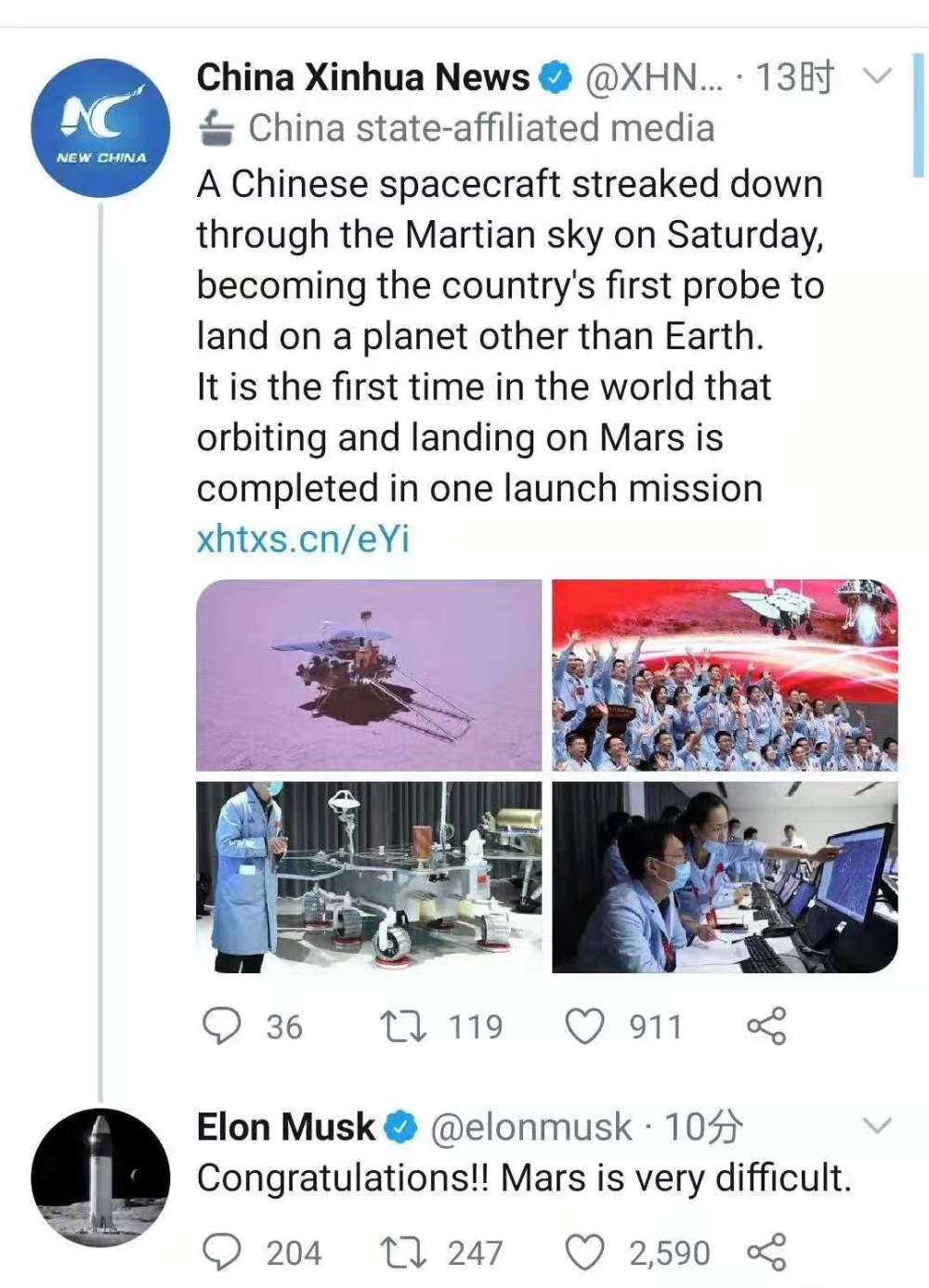
Task: View the rover model exhibit photo
Action: (369, 877)
